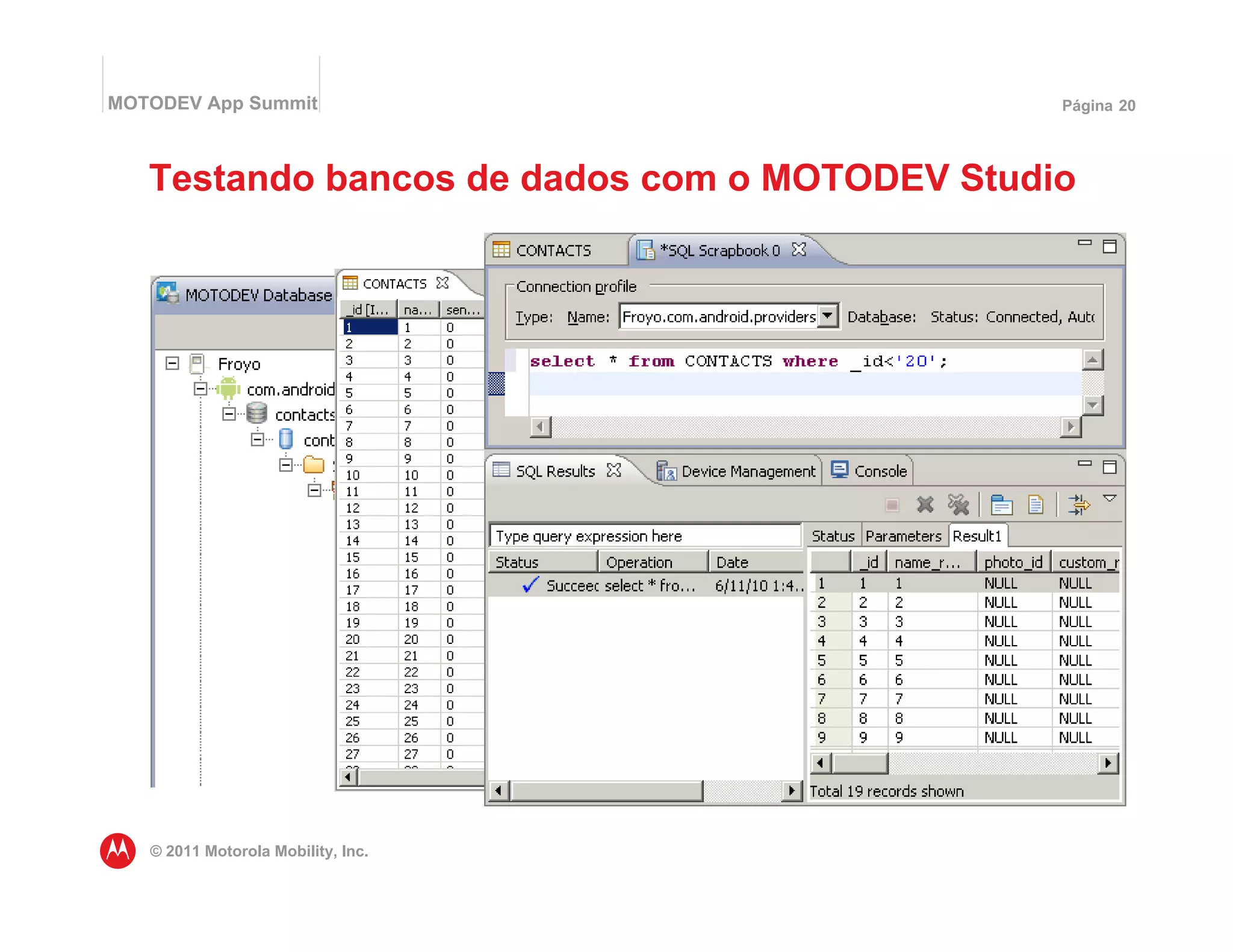1233x952 pixels.
Task: Click the arrows Filters icon in SQL Results toolbar
Action: [x=1078, y=505]
